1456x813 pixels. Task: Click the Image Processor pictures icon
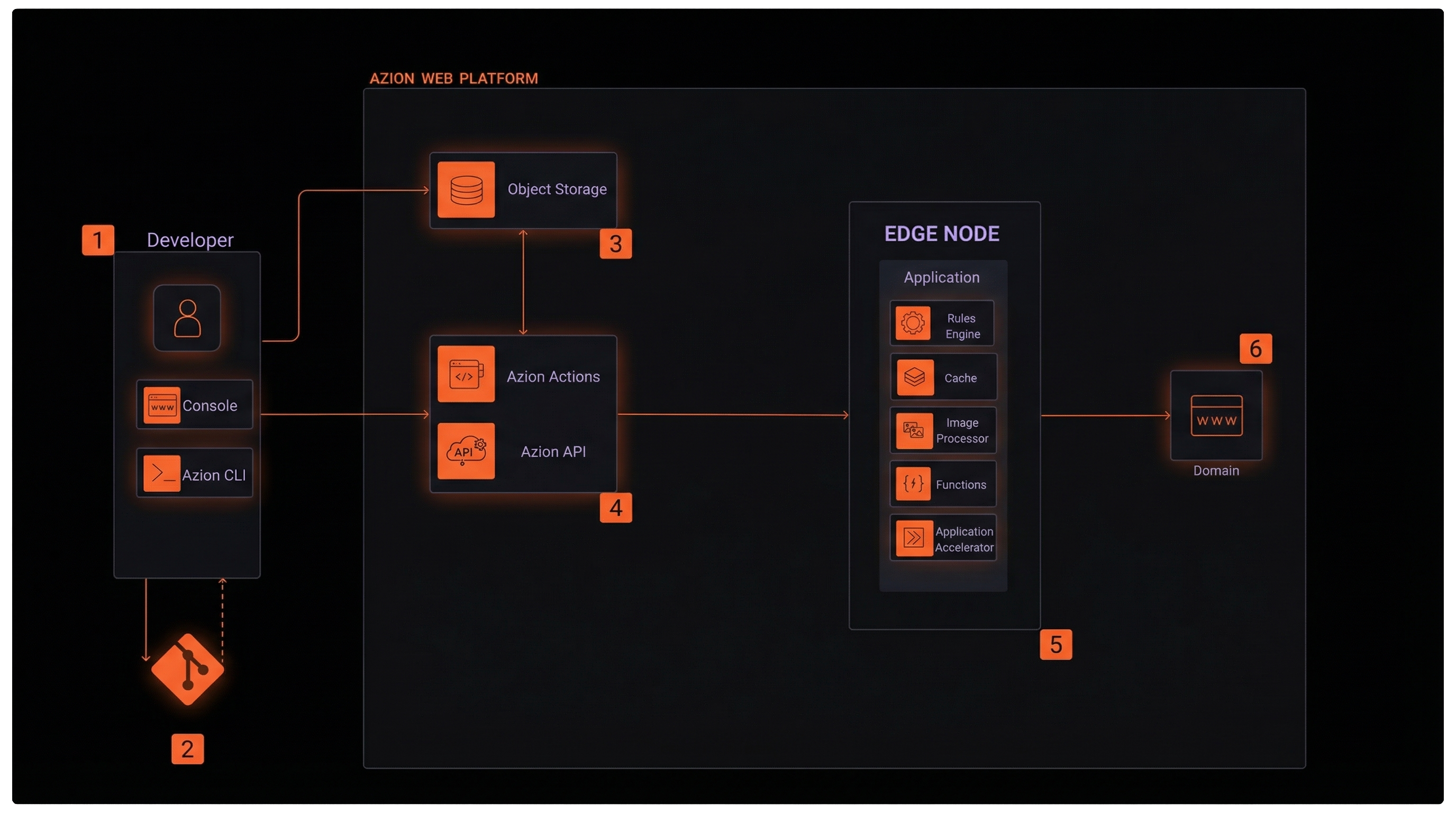[x=915, y=431]
